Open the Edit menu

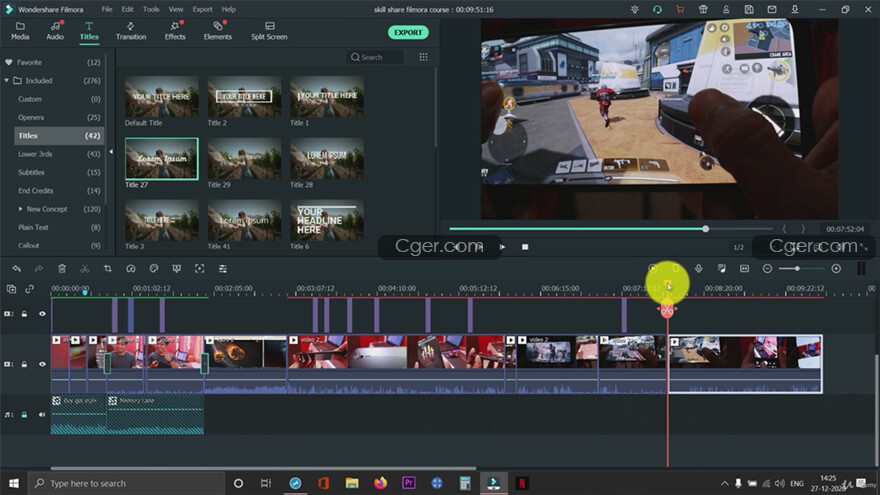[127, 10]
